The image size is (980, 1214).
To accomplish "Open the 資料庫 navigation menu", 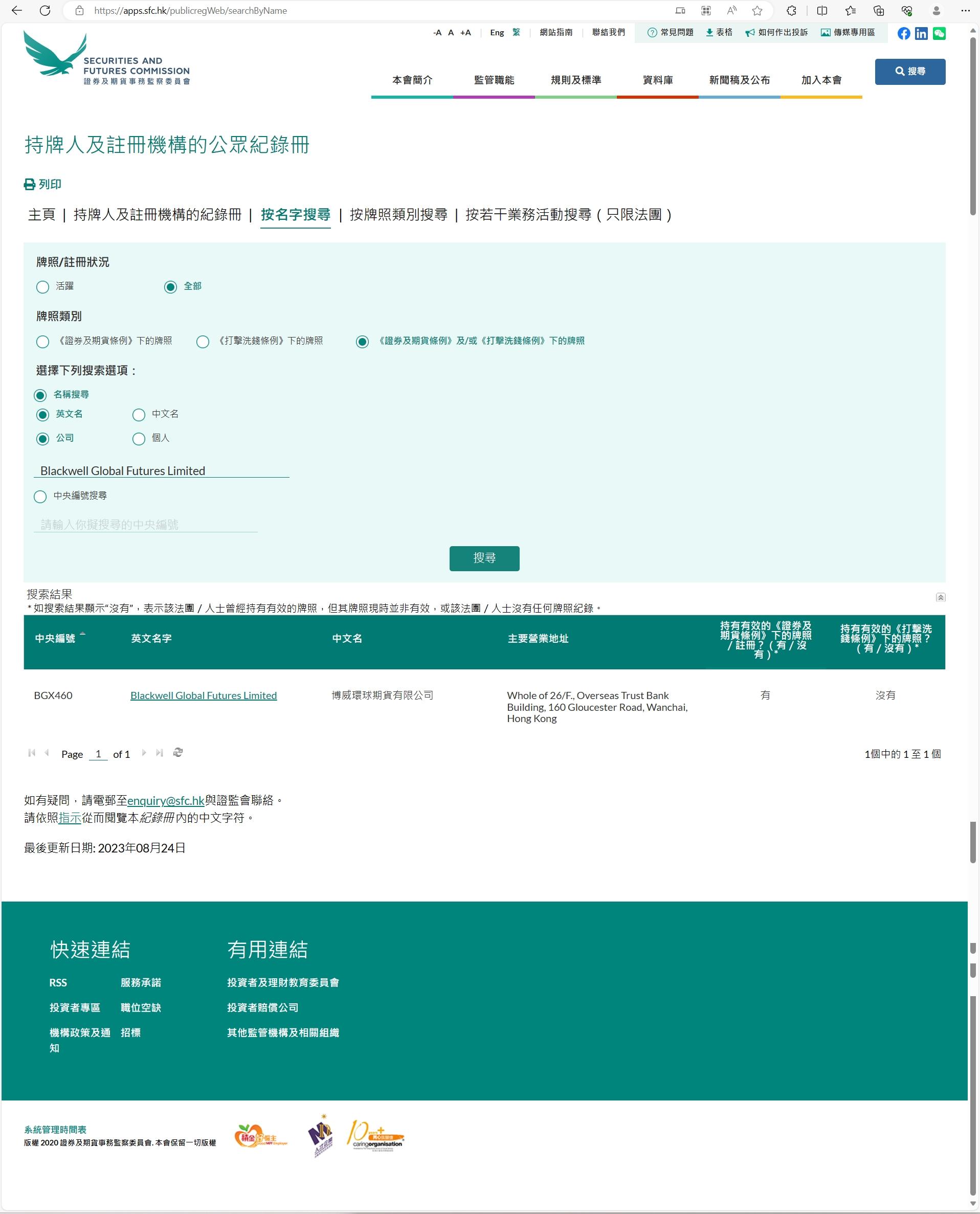I will 658,80.
